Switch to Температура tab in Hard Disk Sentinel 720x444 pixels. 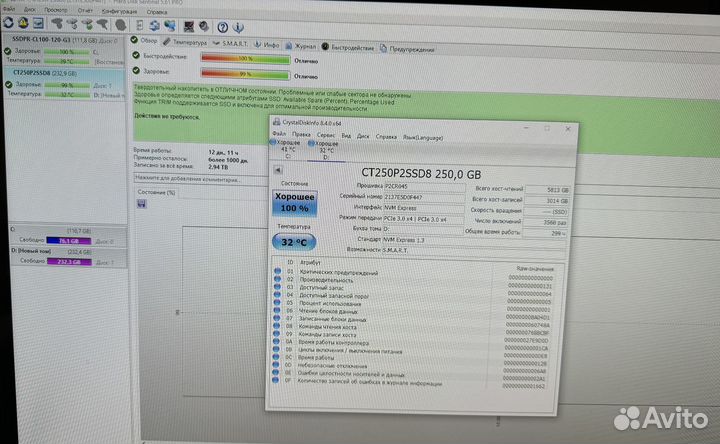pyautogui.click(x=185, y=42)
